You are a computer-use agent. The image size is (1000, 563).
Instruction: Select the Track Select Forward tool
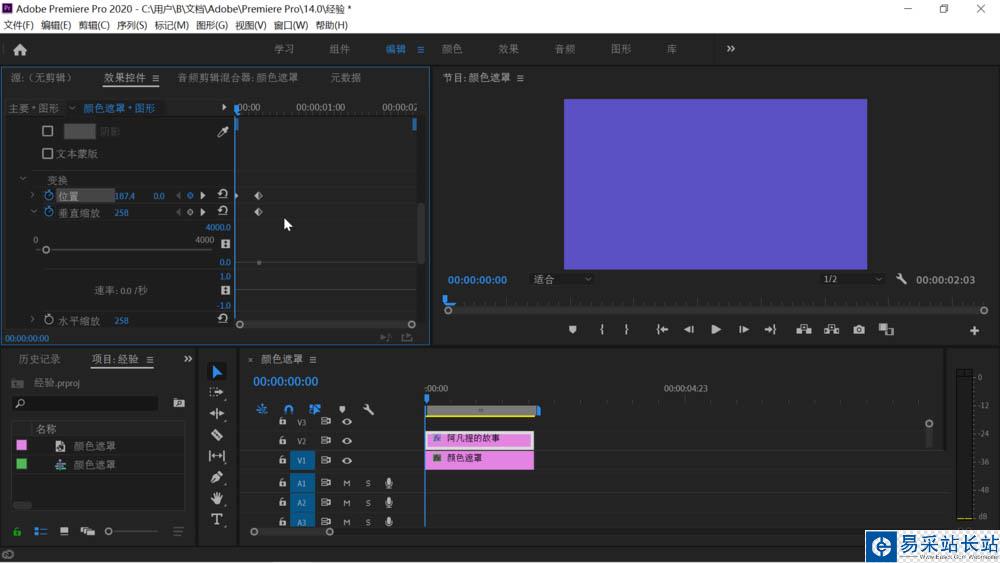pos(217,392)
